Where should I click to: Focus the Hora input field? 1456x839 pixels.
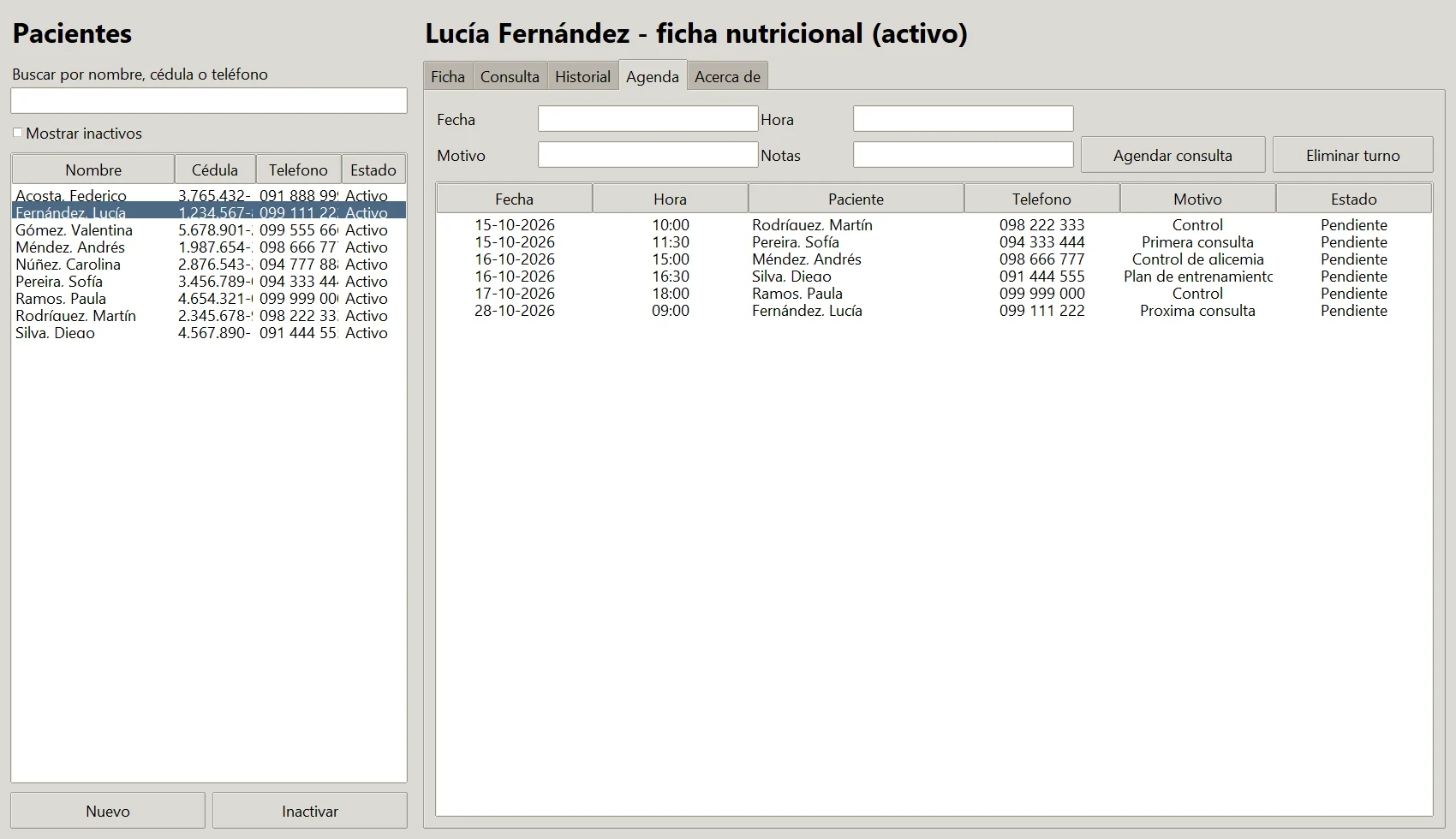[963, 119]
